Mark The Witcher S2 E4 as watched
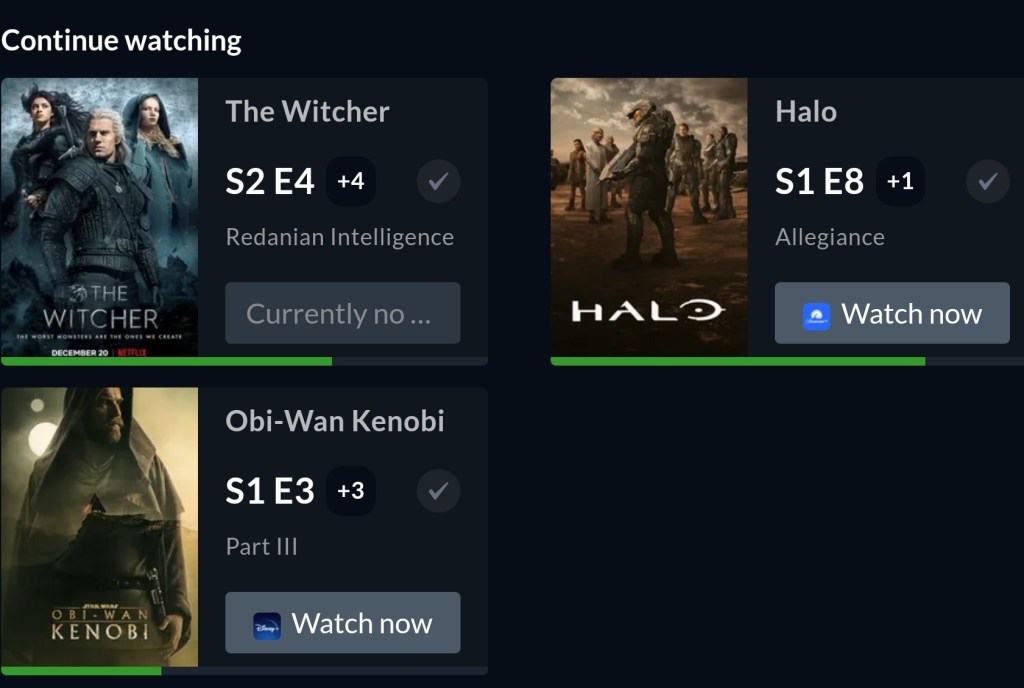 click(438, 182)
